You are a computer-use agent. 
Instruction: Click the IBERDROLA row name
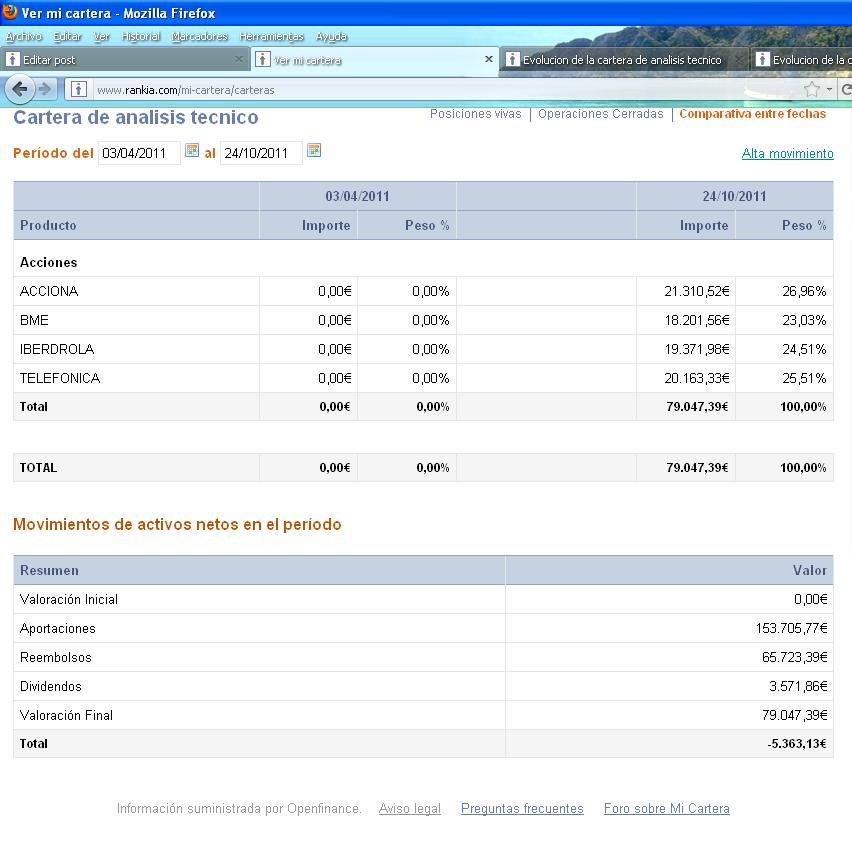[x=57, y=348]
